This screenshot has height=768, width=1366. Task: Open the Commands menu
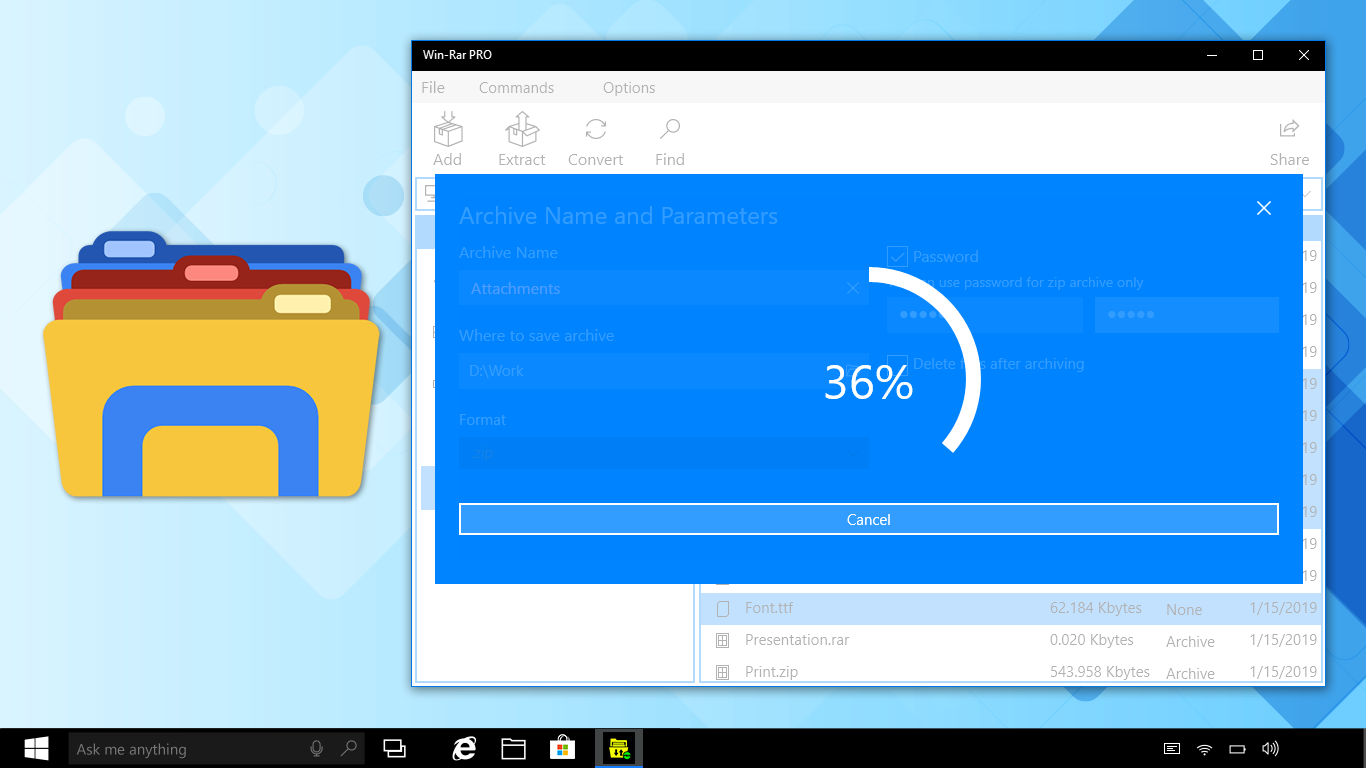coord(516,87)
